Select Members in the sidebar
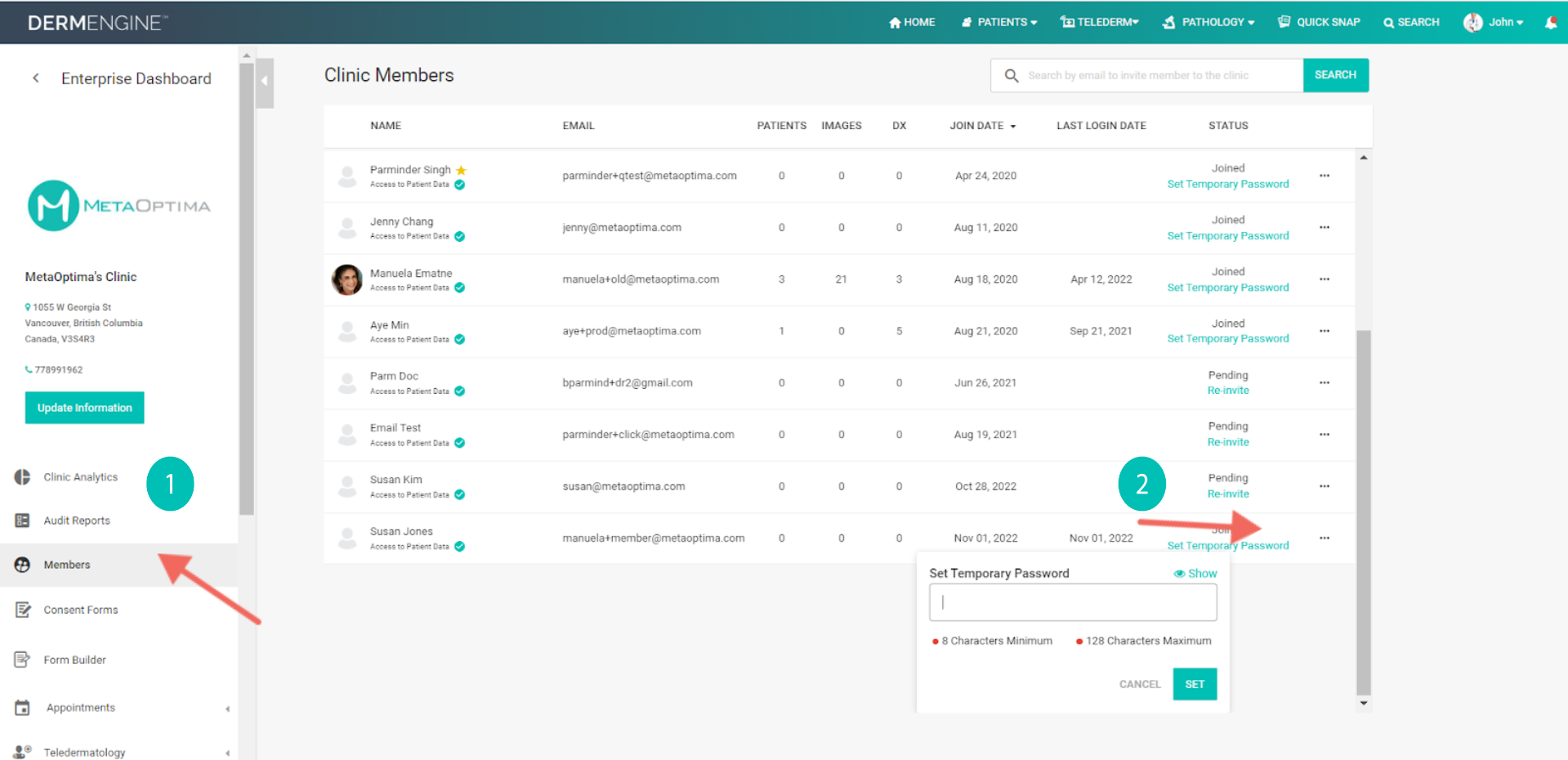This screenshot has width=1568, height=760. point(67,565)
